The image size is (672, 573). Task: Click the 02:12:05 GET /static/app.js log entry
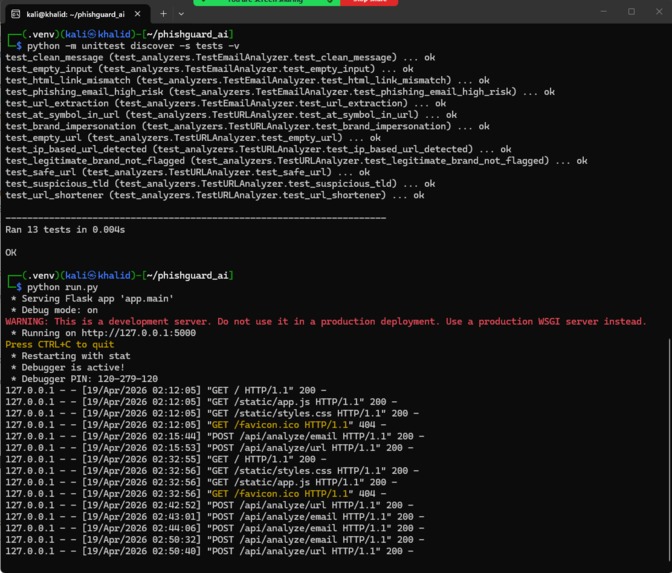tap(201, 402)
